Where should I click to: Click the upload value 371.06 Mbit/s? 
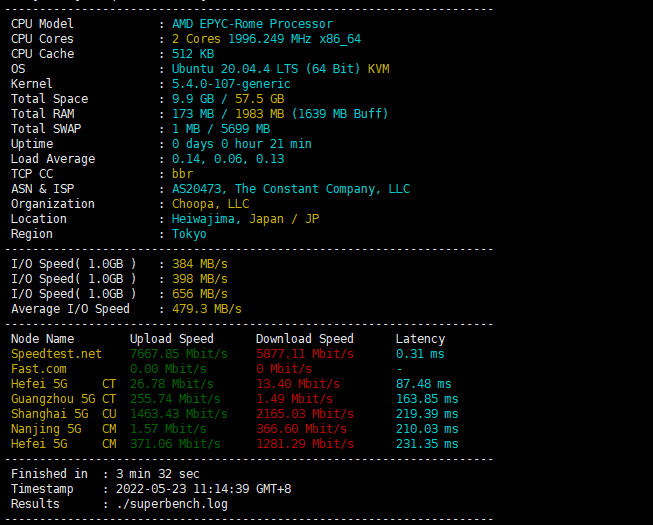point(175,443)
